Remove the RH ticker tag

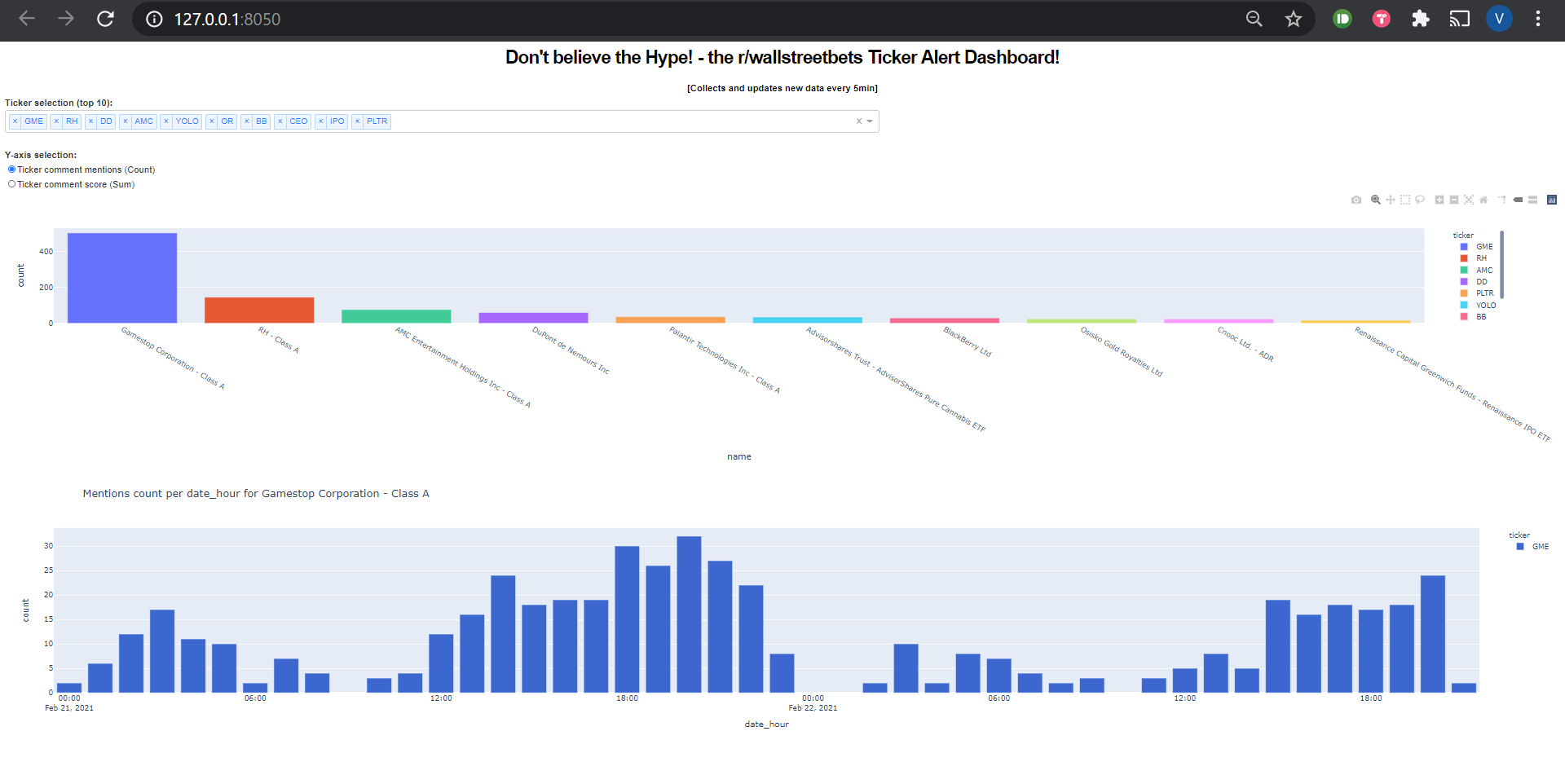[56, 121]
